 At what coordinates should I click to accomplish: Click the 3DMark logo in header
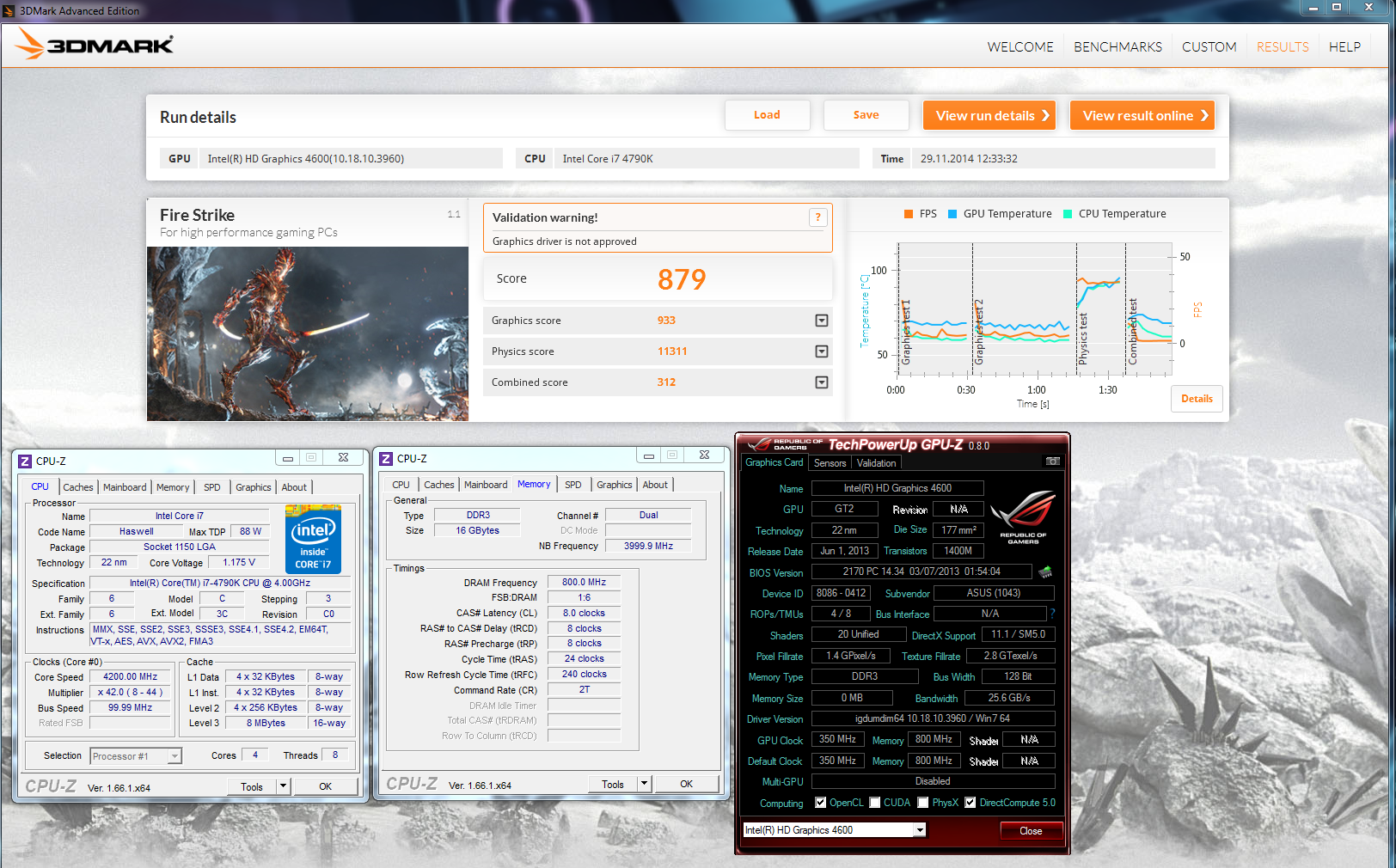pos(95,45)
